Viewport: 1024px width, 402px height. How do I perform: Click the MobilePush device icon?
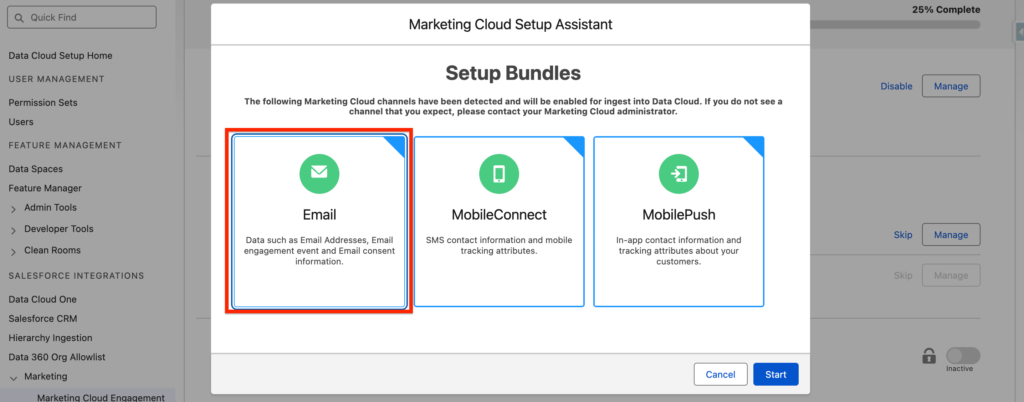point(679,174)
